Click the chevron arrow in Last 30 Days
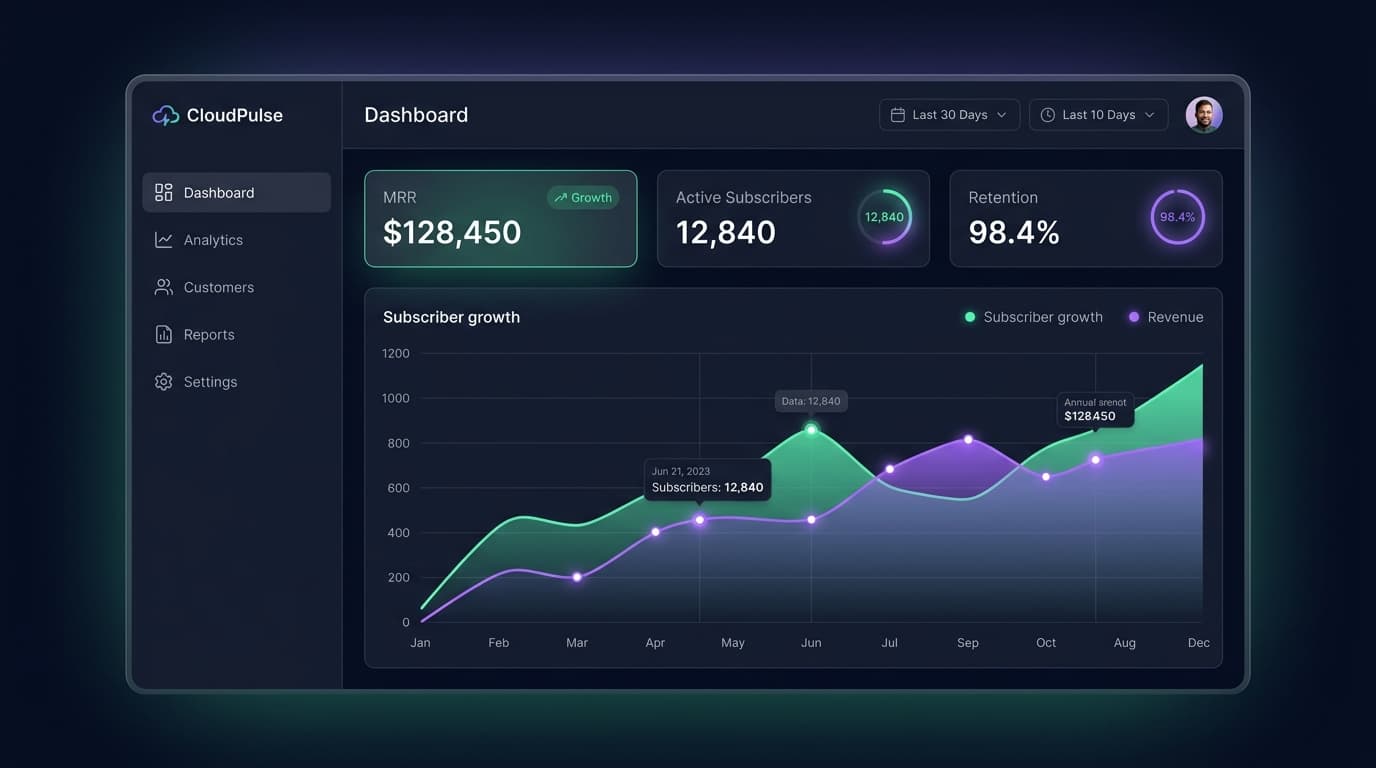The height and width of the screenshot is (768, 1376). (1001, 115)
